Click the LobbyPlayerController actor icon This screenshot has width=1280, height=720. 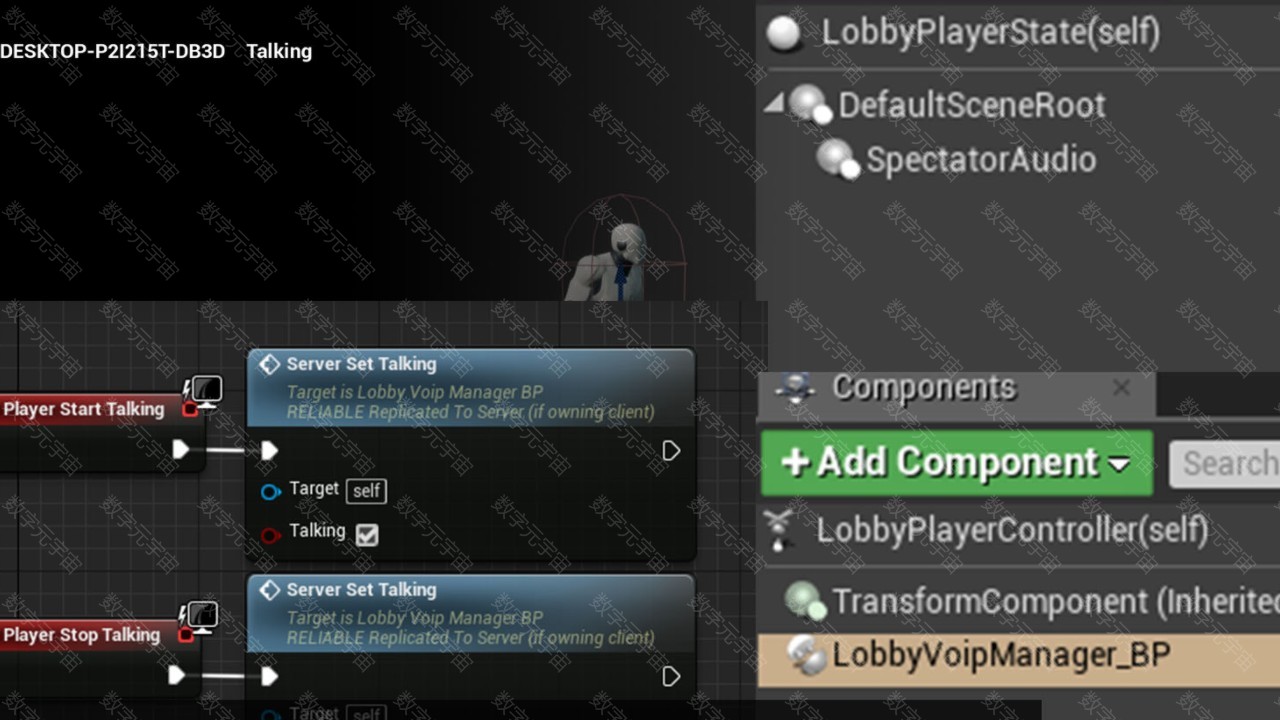click(779, 529)
